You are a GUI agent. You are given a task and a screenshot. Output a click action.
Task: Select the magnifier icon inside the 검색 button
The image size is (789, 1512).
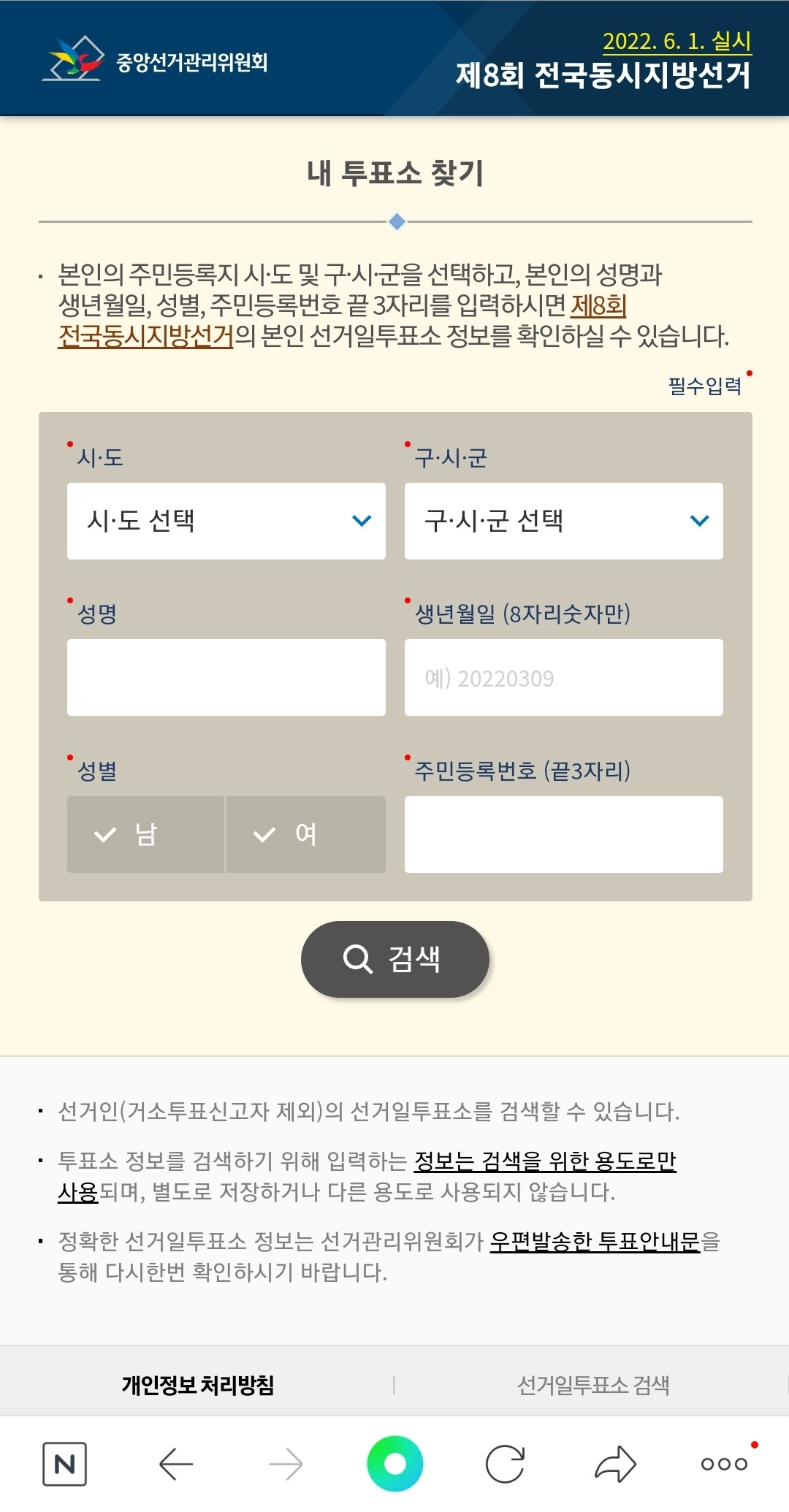[x=359, y=959]
